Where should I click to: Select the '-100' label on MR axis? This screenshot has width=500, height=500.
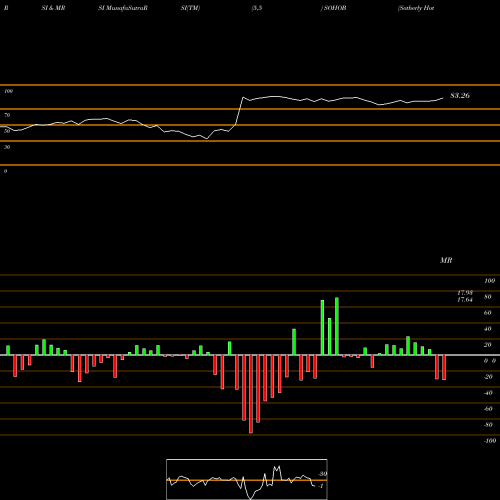pos(490,441)
